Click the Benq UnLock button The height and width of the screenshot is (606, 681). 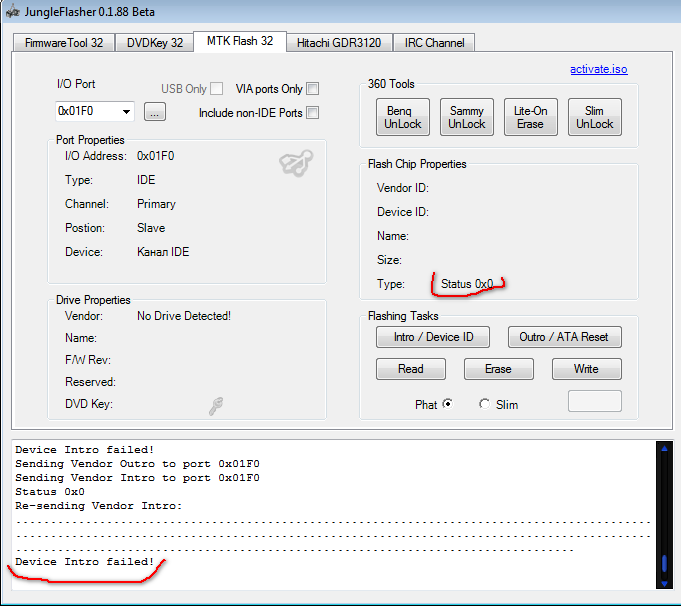point(403,117)
